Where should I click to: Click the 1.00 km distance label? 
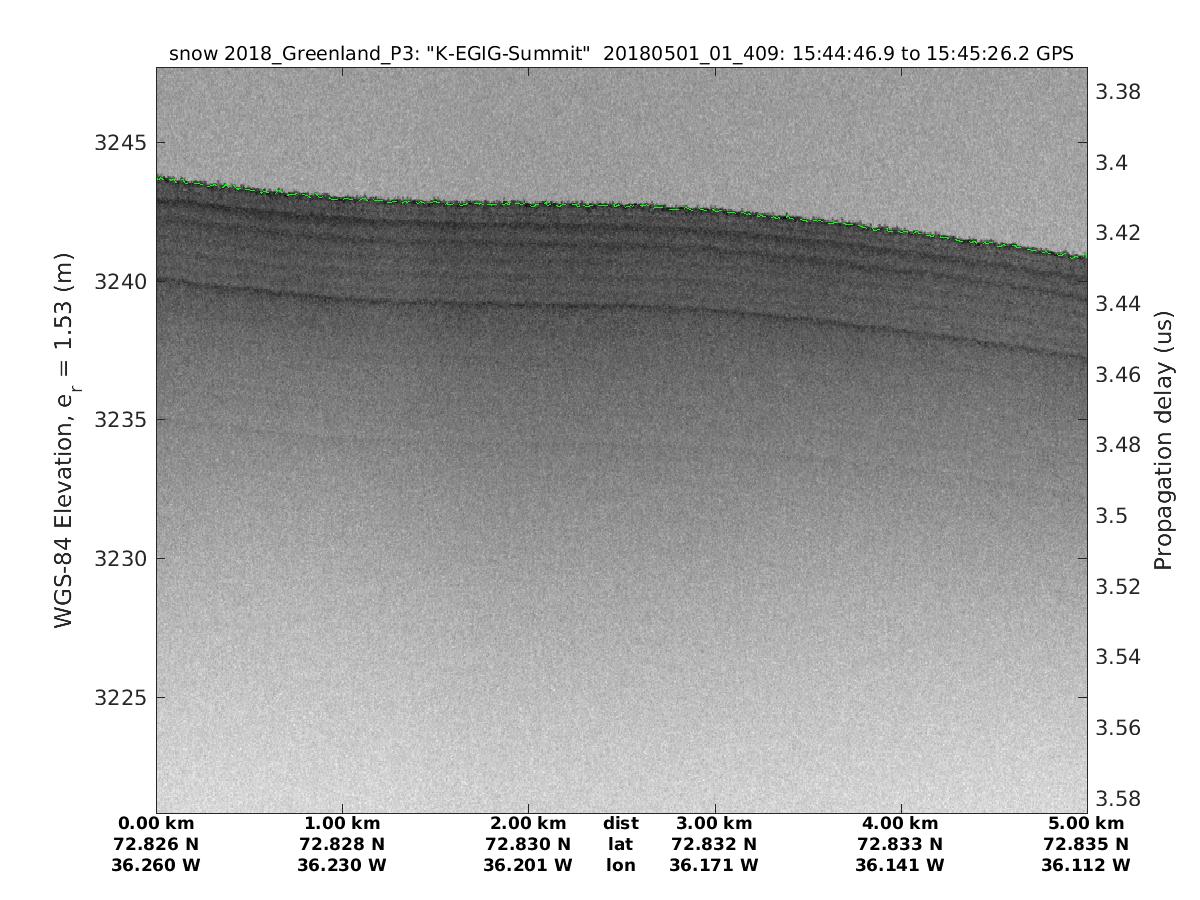[342, 824]
